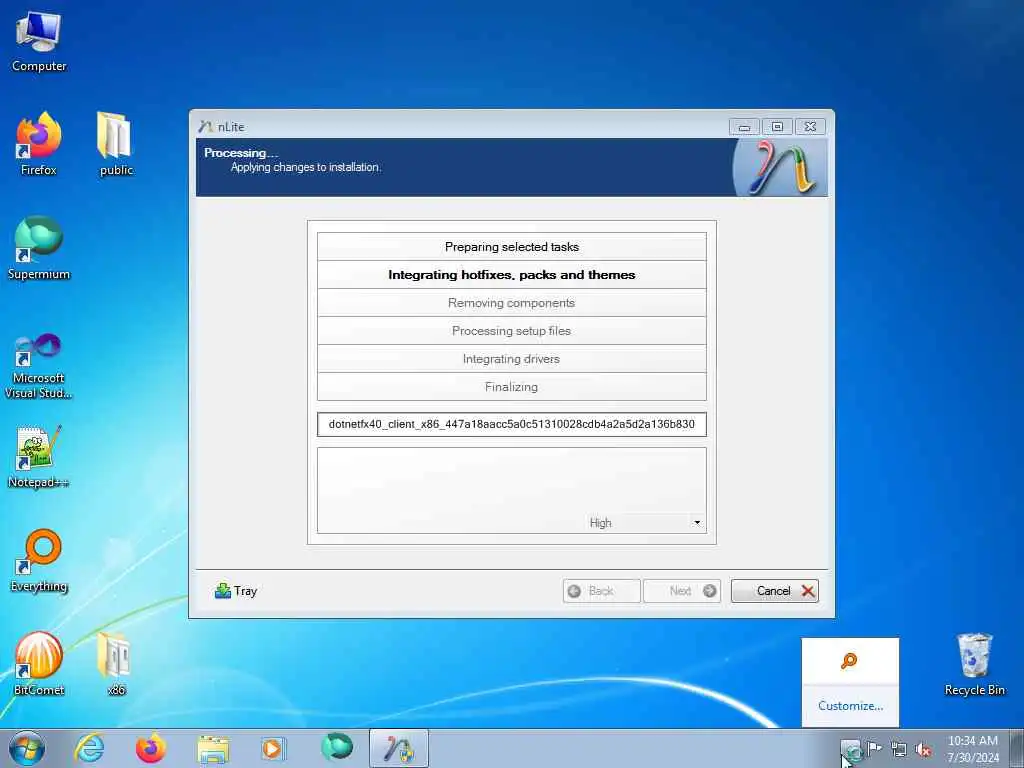Screen dimensions: 1024x768
Task: Open Windows Explorer from the taskbar
Action: tap(213, 748)
